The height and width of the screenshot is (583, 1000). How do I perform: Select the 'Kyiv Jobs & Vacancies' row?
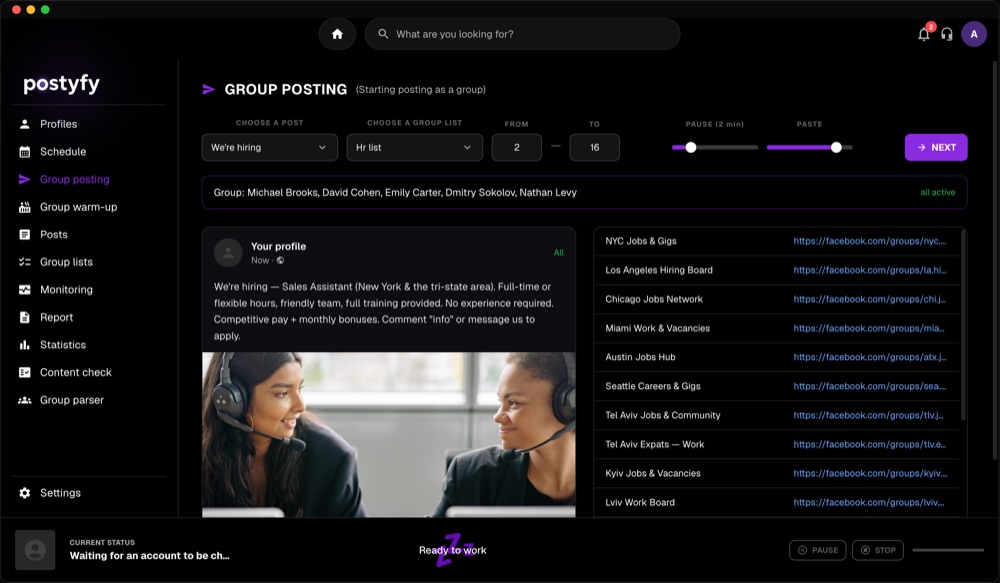pos(776,473)
